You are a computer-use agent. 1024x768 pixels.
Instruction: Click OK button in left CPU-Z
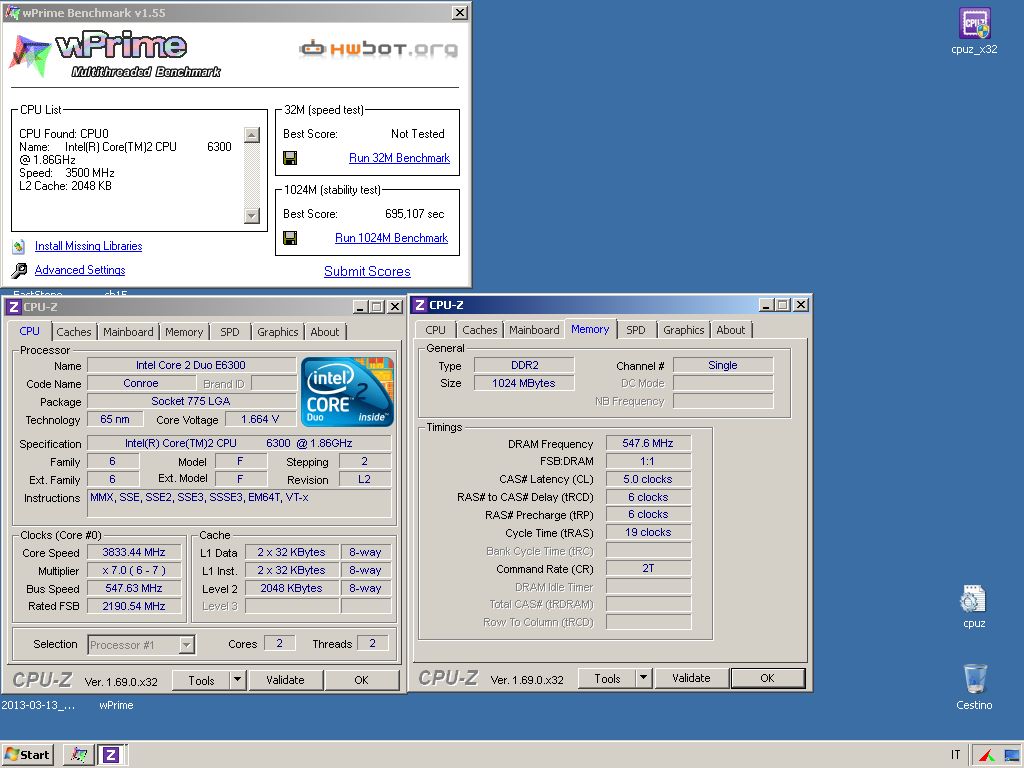[x=362, y=680]
